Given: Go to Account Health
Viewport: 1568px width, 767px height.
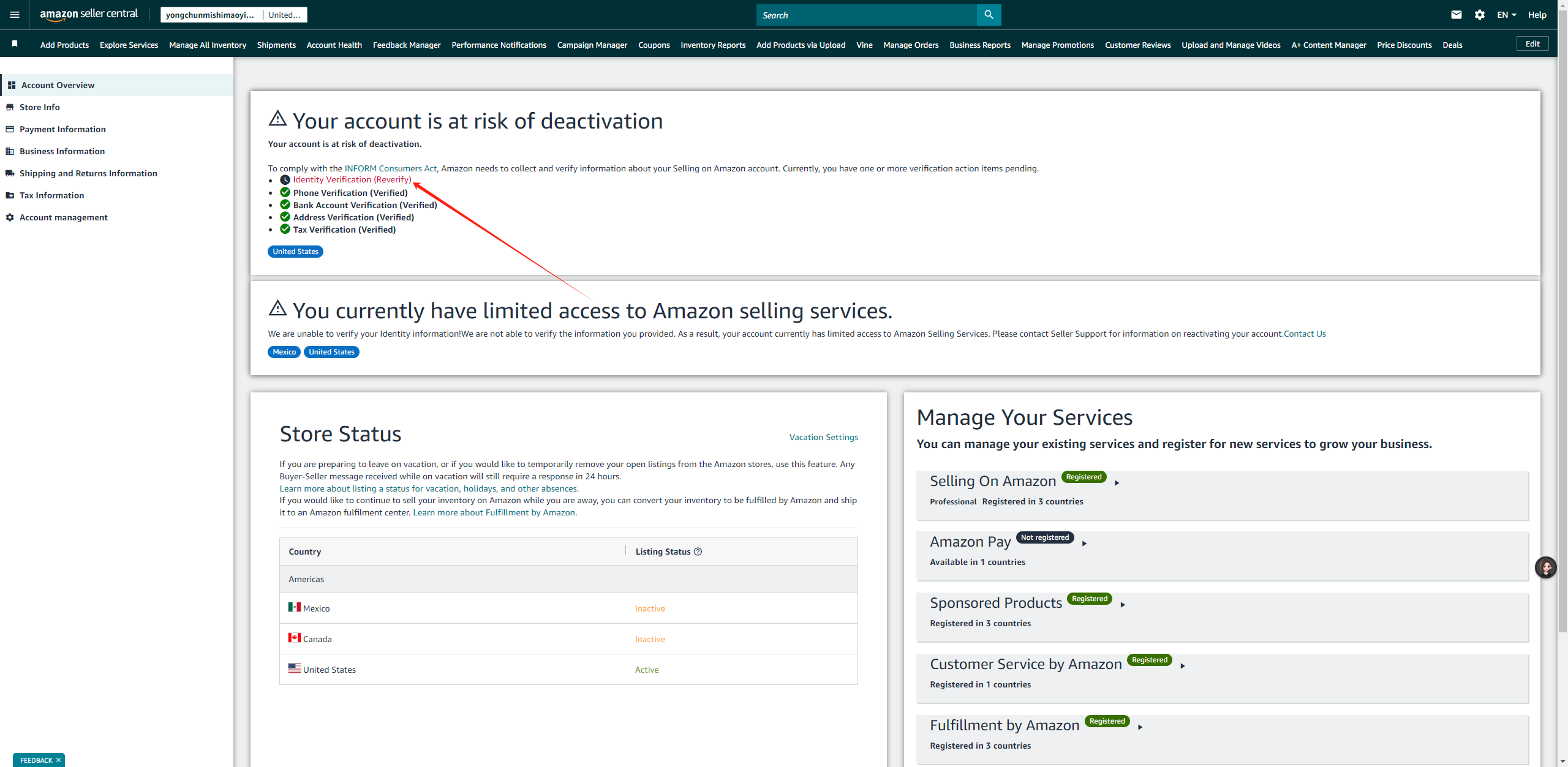Looking at the screenshot, I should point(334,45).
